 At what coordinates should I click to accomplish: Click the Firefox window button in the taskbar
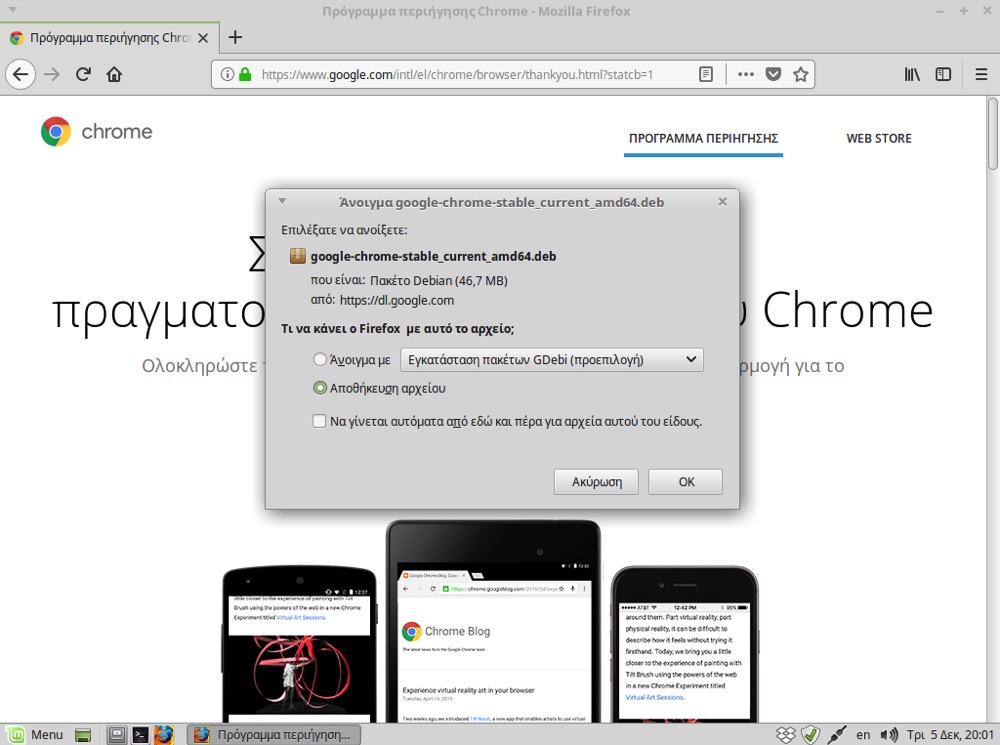click(275, 735)
